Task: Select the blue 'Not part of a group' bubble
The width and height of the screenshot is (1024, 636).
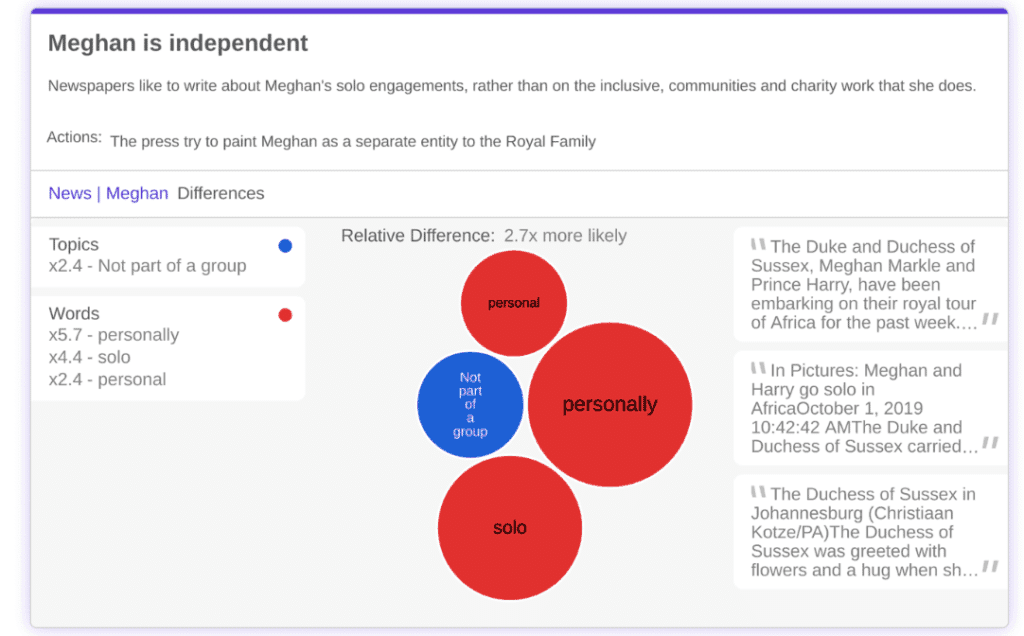Action: (x=470, y=405)
